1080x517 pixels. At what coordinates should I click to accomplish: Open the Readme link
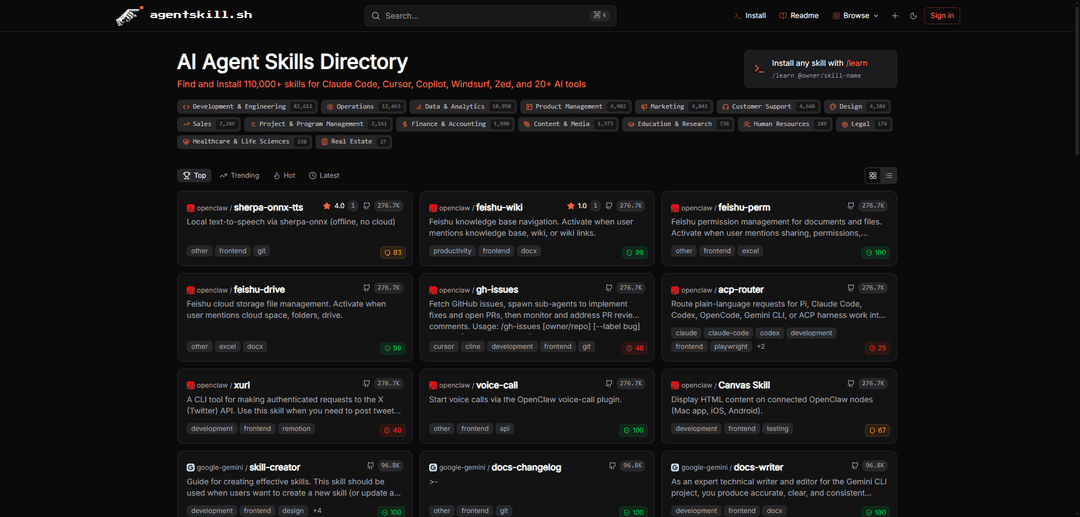point(798,15)
